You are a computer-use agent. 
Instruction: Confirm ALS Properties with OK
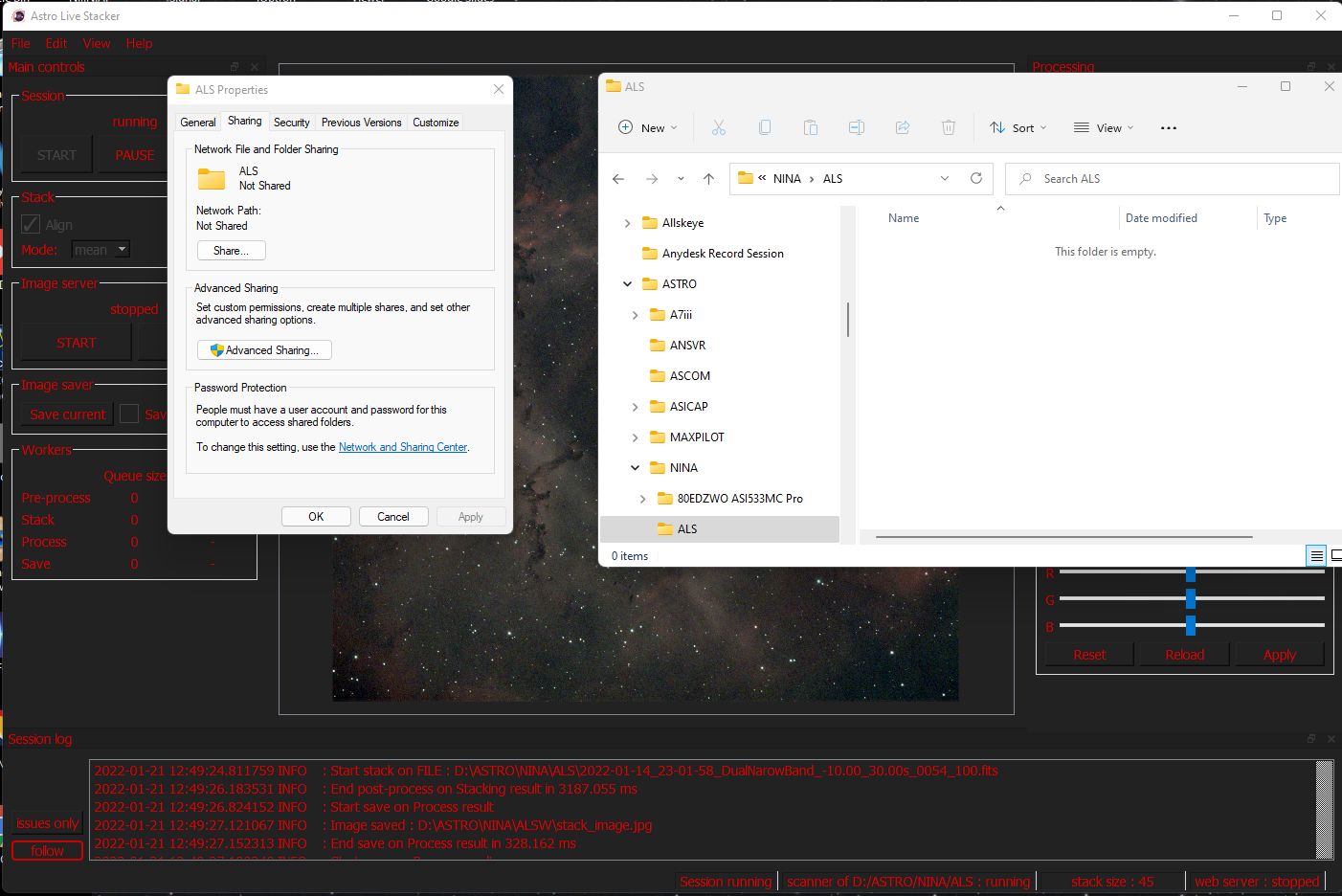pos(316,517)
